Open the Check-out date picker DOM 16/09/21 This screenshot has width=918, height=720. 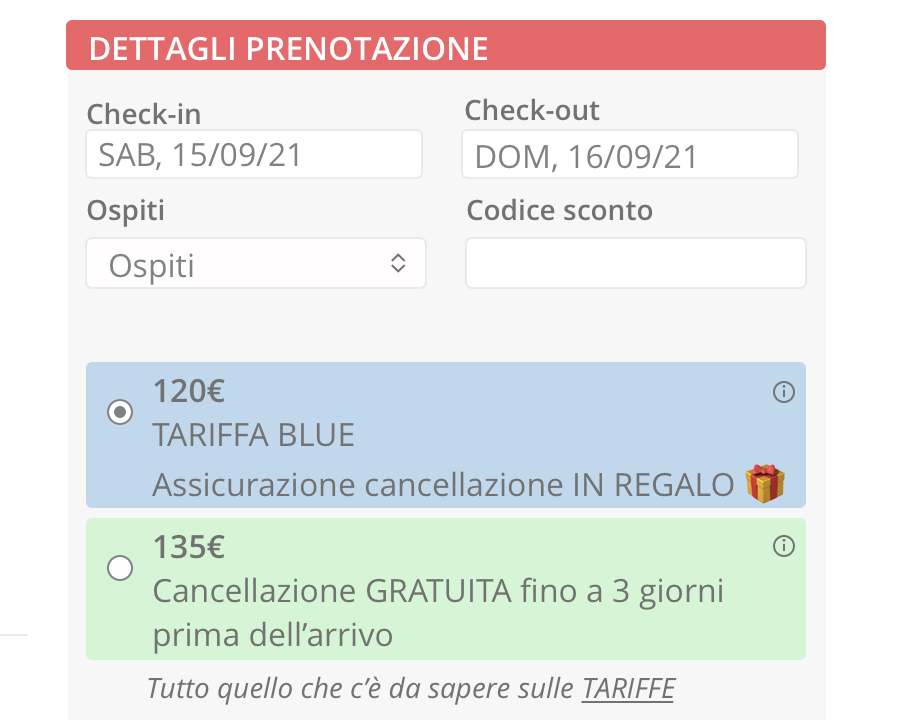630,154
